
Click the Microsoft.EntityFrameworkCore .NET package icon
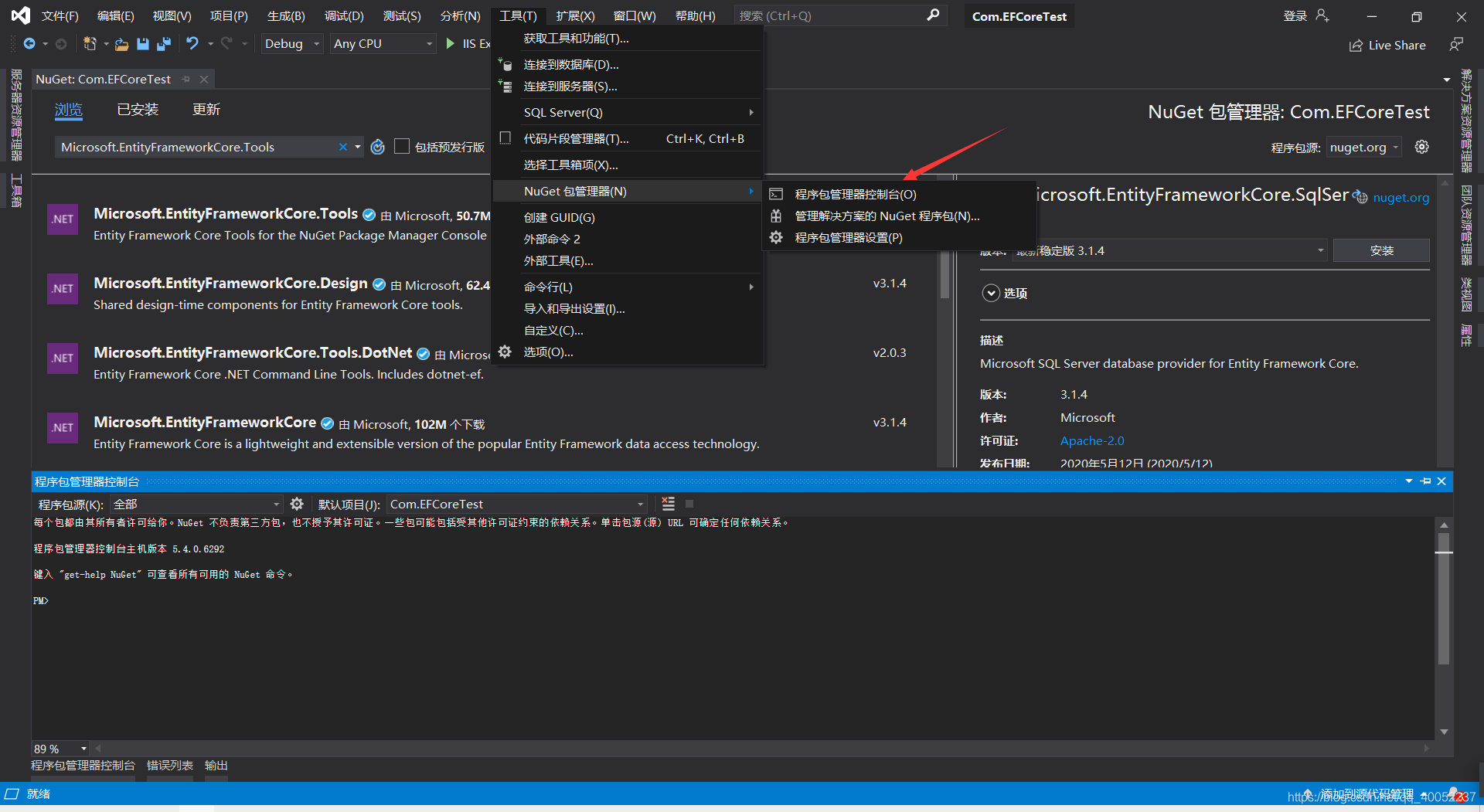pyautogui.click(x=63, y=427)
